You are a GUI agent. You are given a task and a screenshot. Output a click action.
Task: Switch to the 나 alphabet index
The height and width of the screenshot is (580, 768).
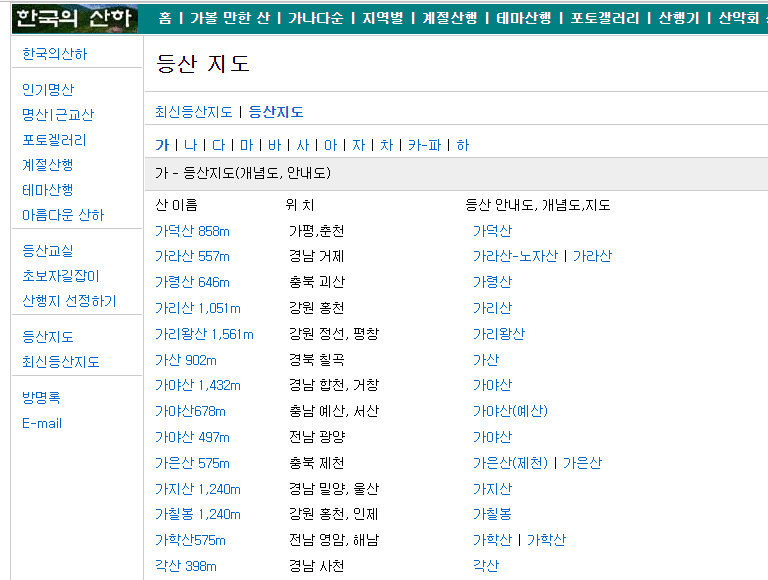coord(190,145)
